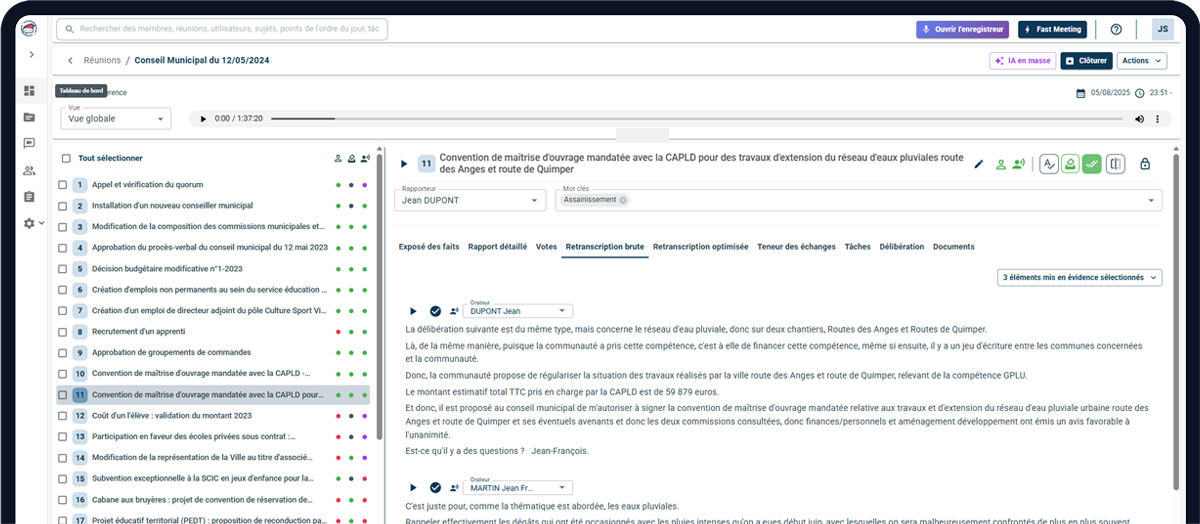This screenshot has height=524, width=1200.
Task: Click the padlock icon for item 11
Action: [1145, 164]
